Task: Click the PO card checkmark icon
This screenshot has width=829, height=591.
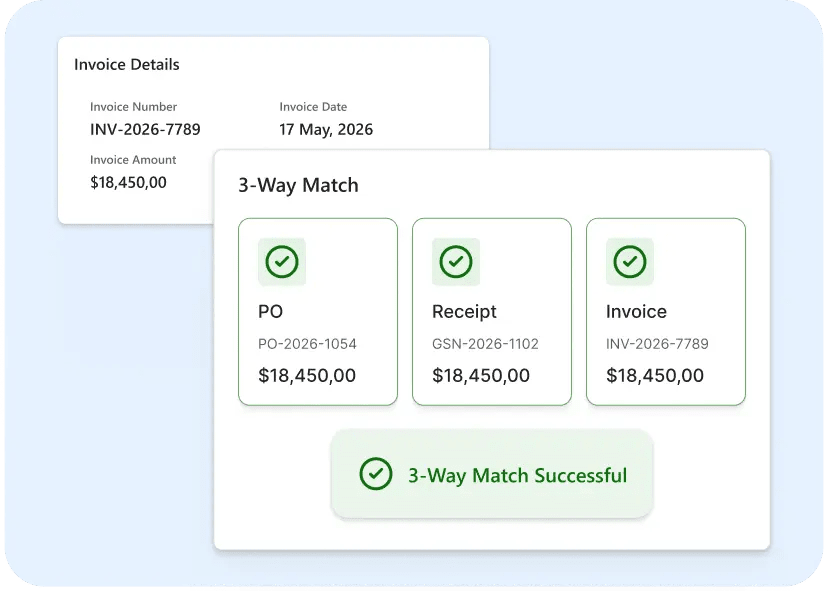Action: coord(282,262)
